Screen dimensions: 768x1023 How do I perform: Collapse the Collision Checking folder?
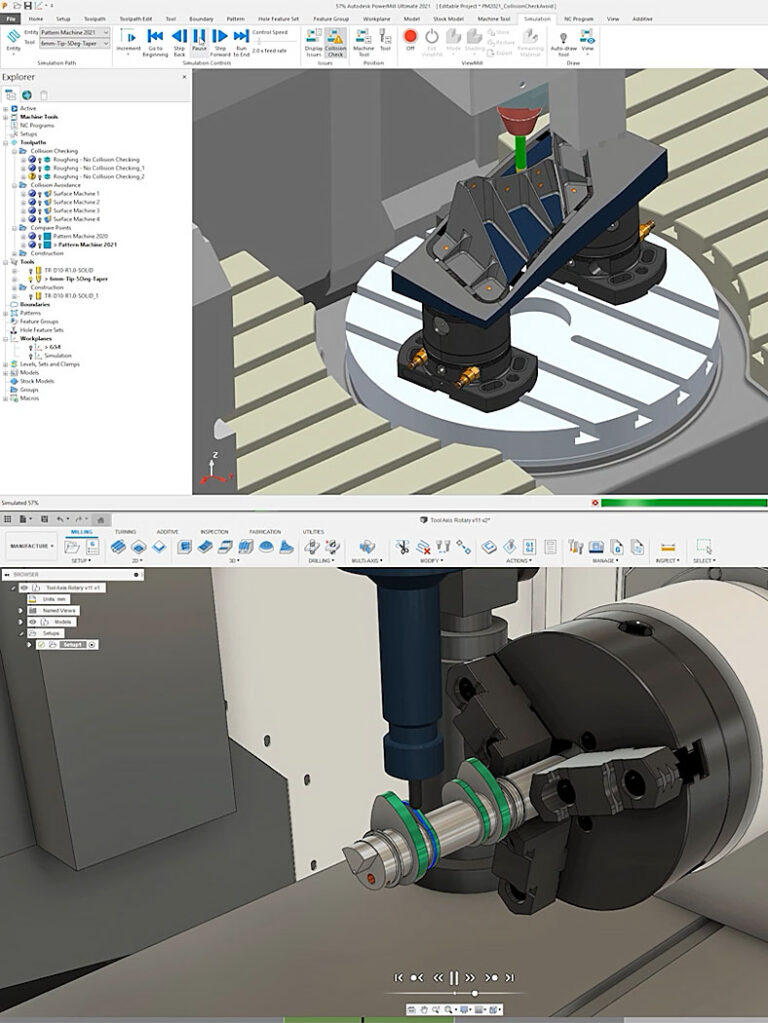click(x=14, y=151)
